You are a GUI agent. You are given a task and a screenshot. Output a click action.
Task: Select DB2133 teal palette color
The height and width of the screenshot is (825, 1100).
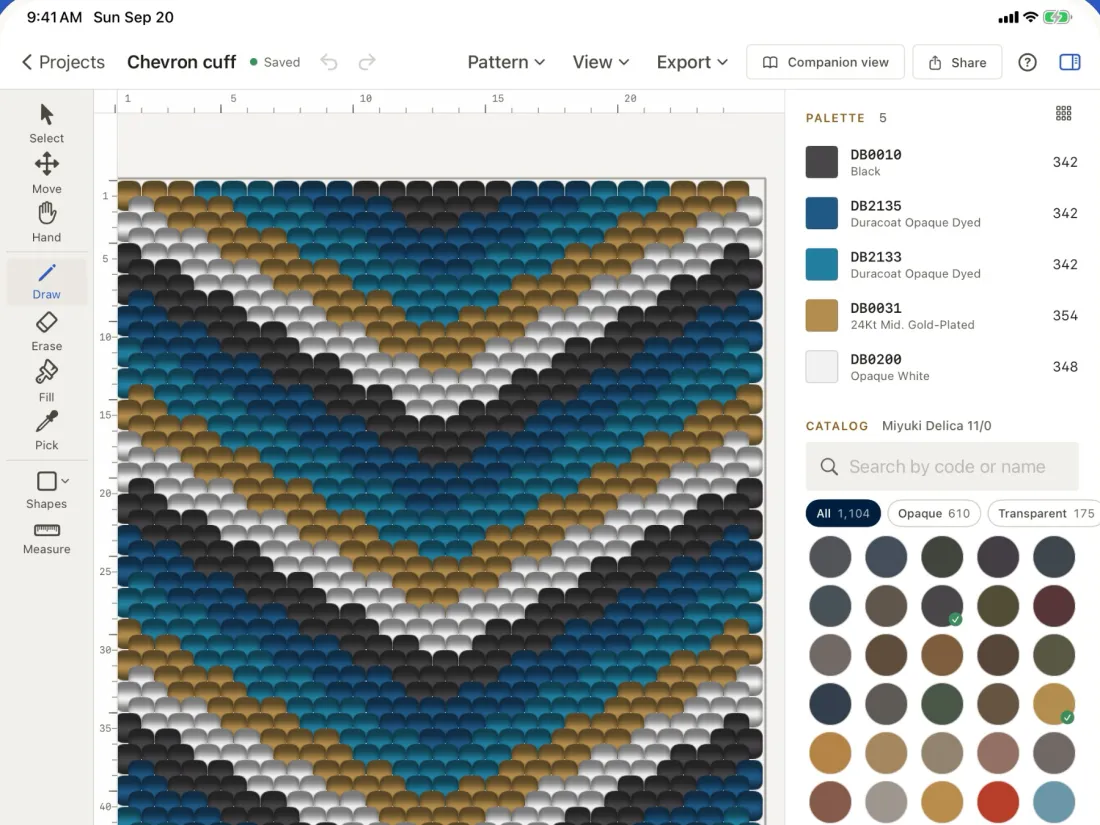(941, 264)
